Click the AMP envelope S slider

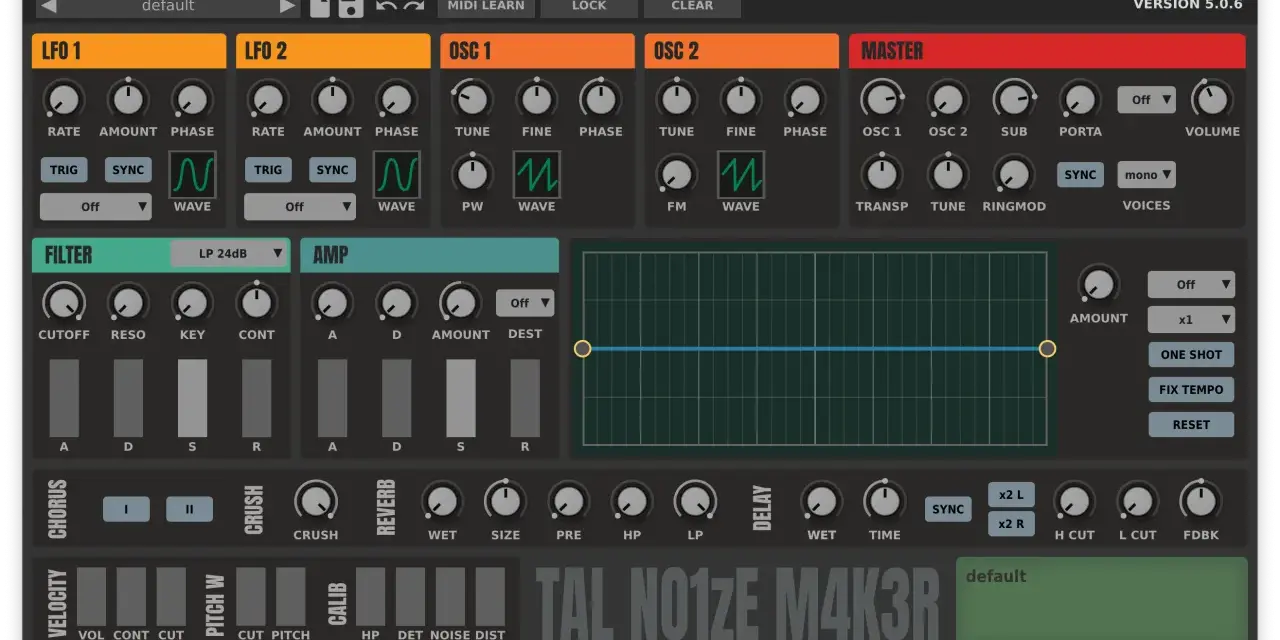point(460,398)
